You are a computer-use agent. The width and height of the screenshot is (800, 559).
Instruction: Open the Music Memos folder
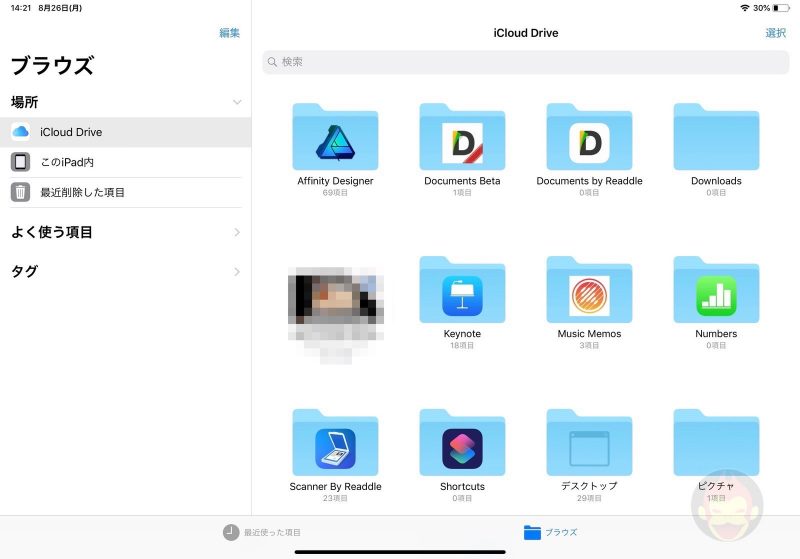click(x=589, y=290)
